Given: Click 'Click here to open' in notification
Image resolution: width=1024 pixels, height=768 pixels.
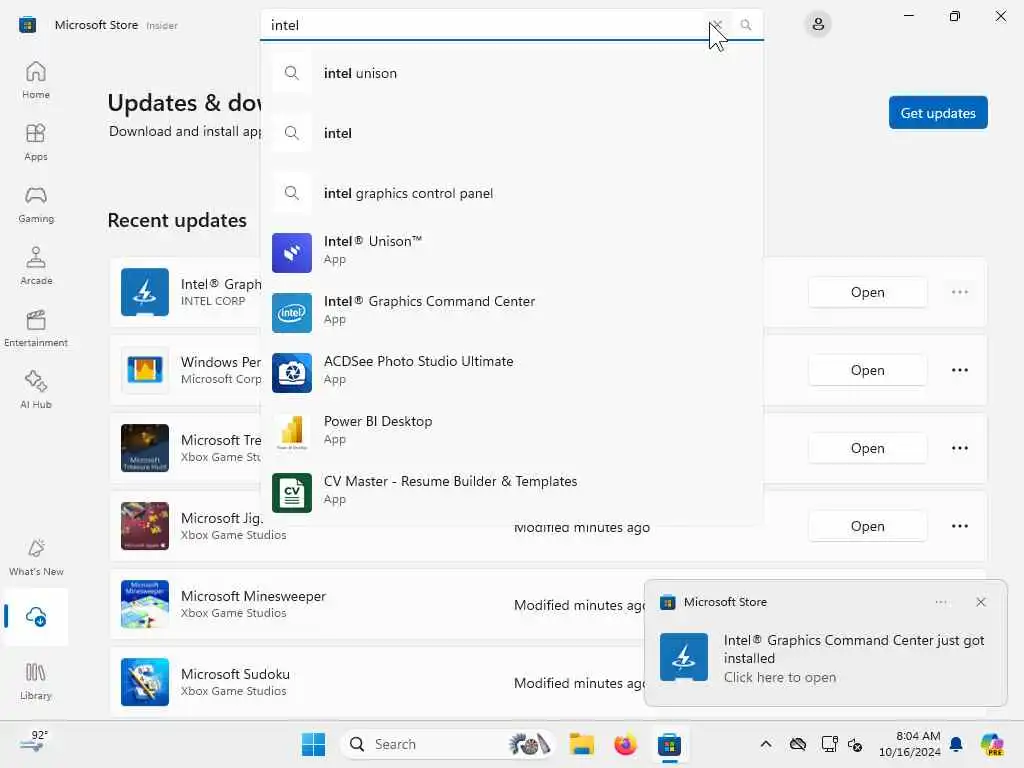Looking at the screenshot, I should pyautogui.click(x=779, y=677).
